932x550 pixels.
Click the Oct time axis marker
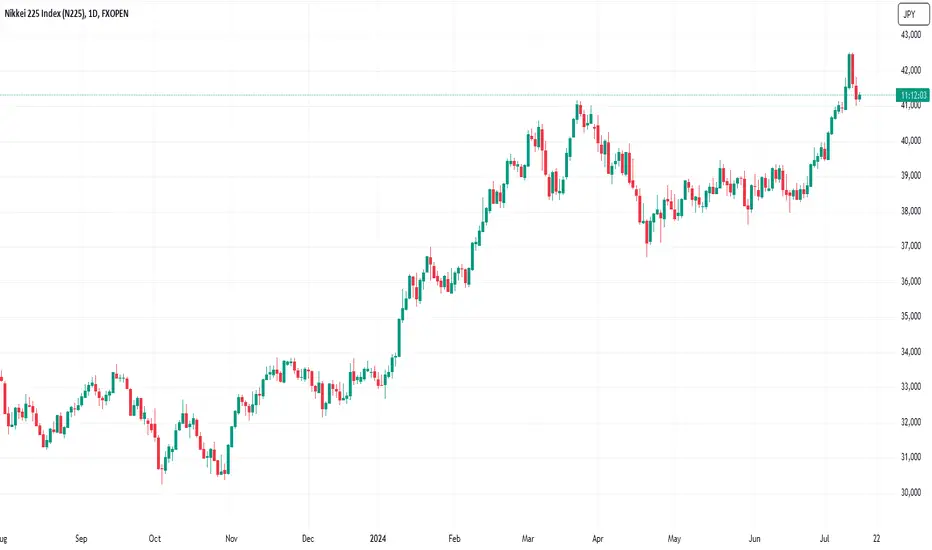155,538
